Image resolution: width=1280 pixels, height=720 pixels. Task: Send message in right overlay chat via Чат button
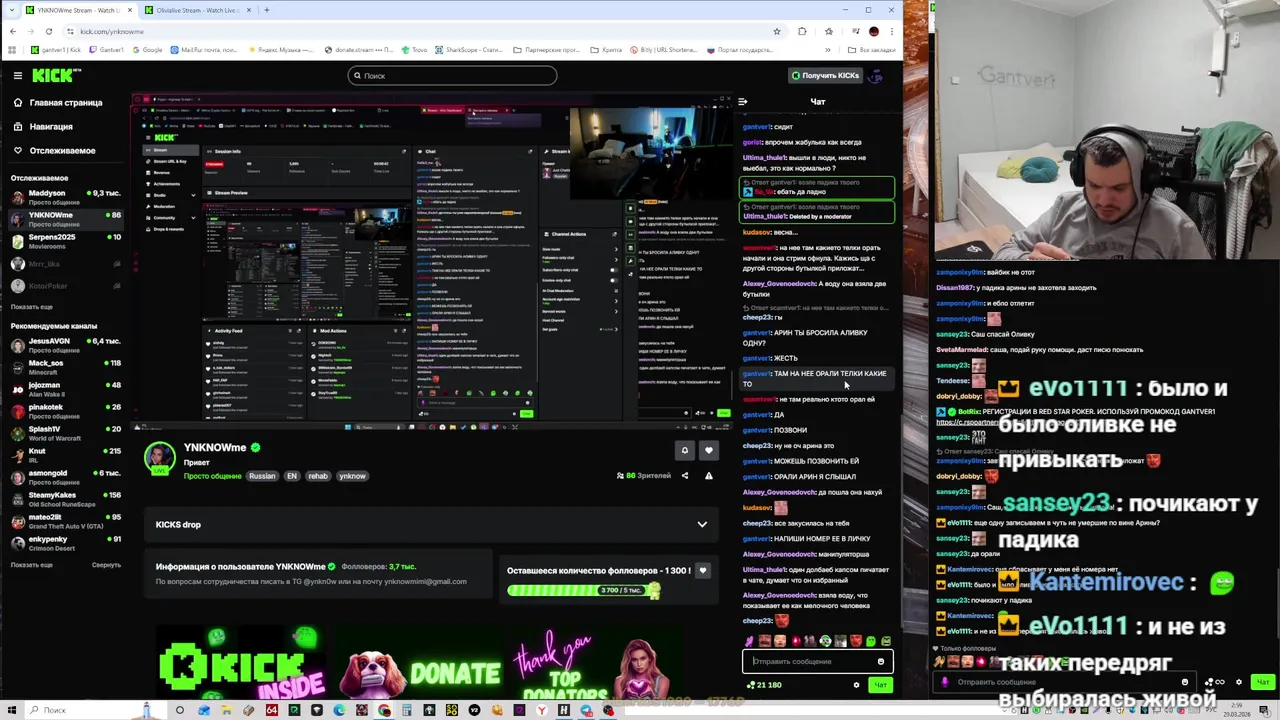tap(1261, 682)
